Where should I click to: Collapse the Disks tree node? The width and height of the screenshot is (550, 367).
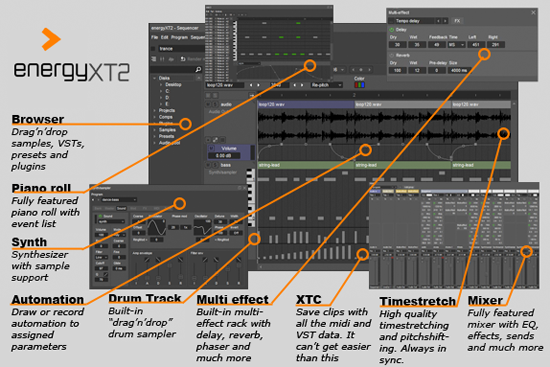tap(155, 78)
